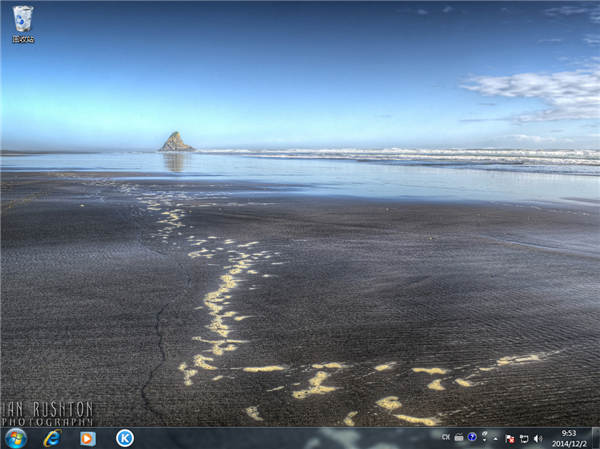
Task: Open the language bar options icon
Action: tap(484, 435)
